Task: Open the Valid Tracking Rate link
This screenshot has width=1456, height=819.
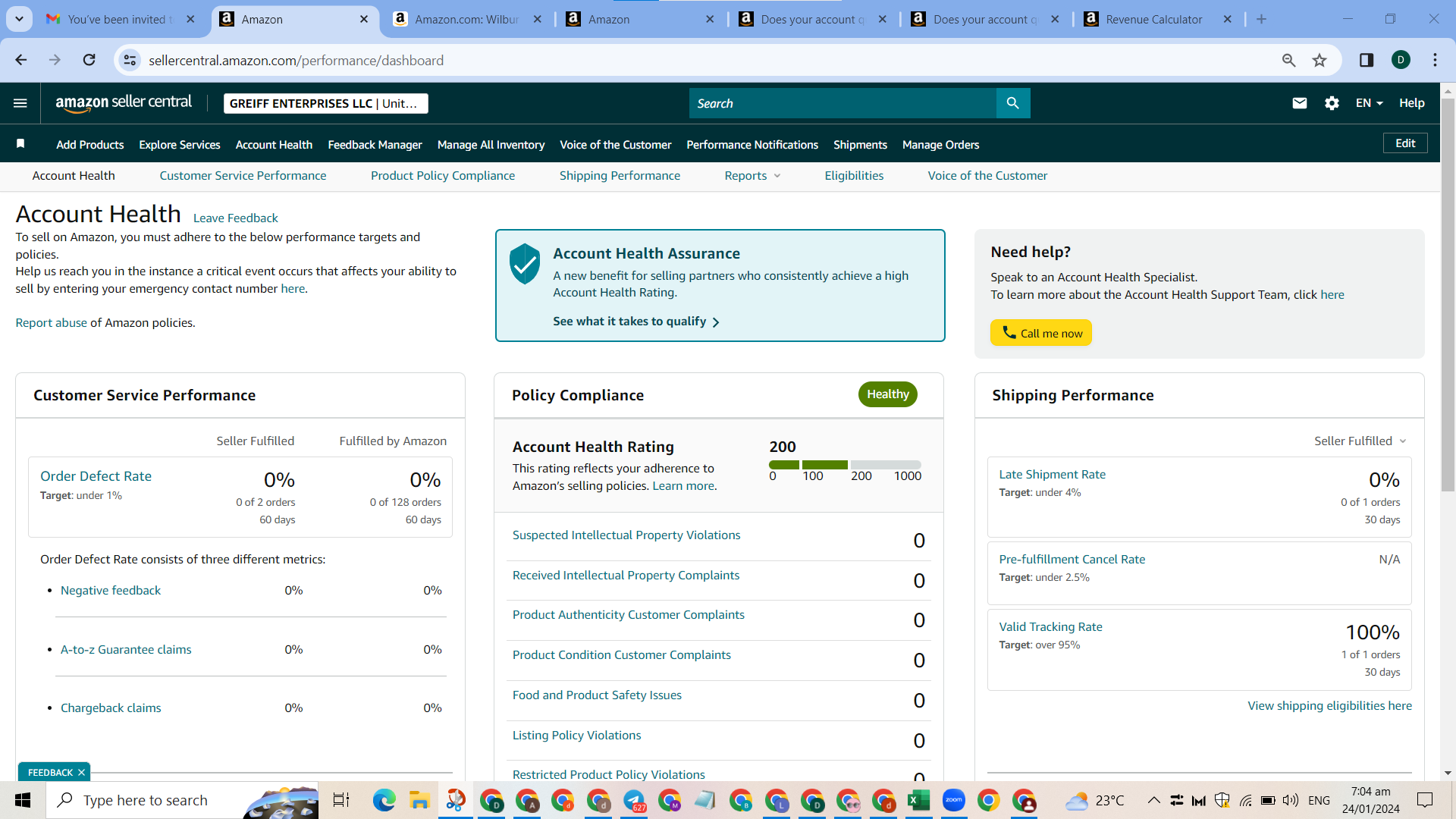Action: 1050,627
